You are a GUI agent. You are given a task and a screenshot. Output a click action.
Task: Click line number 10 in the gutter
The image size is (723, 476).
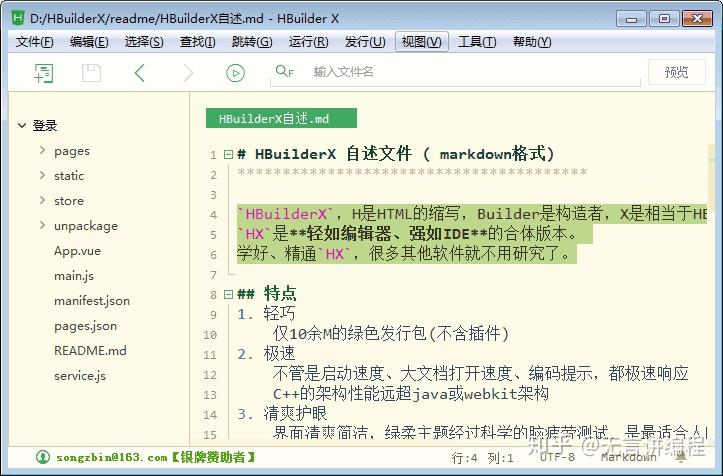210,335
